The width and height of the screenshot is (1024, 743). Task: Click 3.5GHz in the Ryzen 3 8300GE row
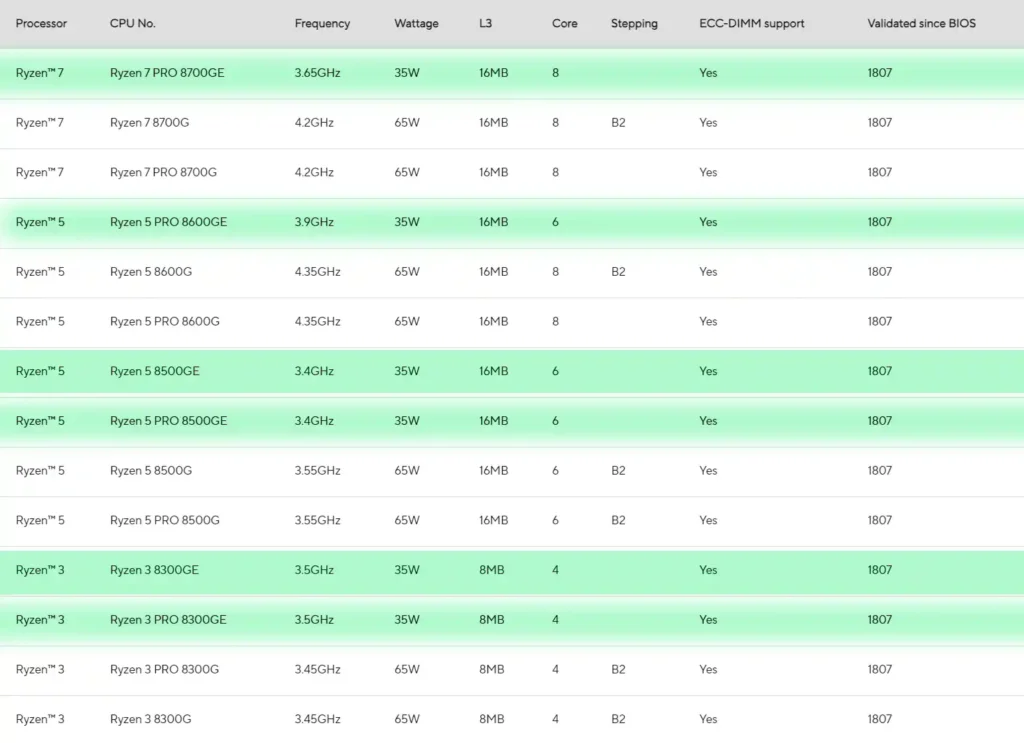pyautogui.click(x=314, y=569)
